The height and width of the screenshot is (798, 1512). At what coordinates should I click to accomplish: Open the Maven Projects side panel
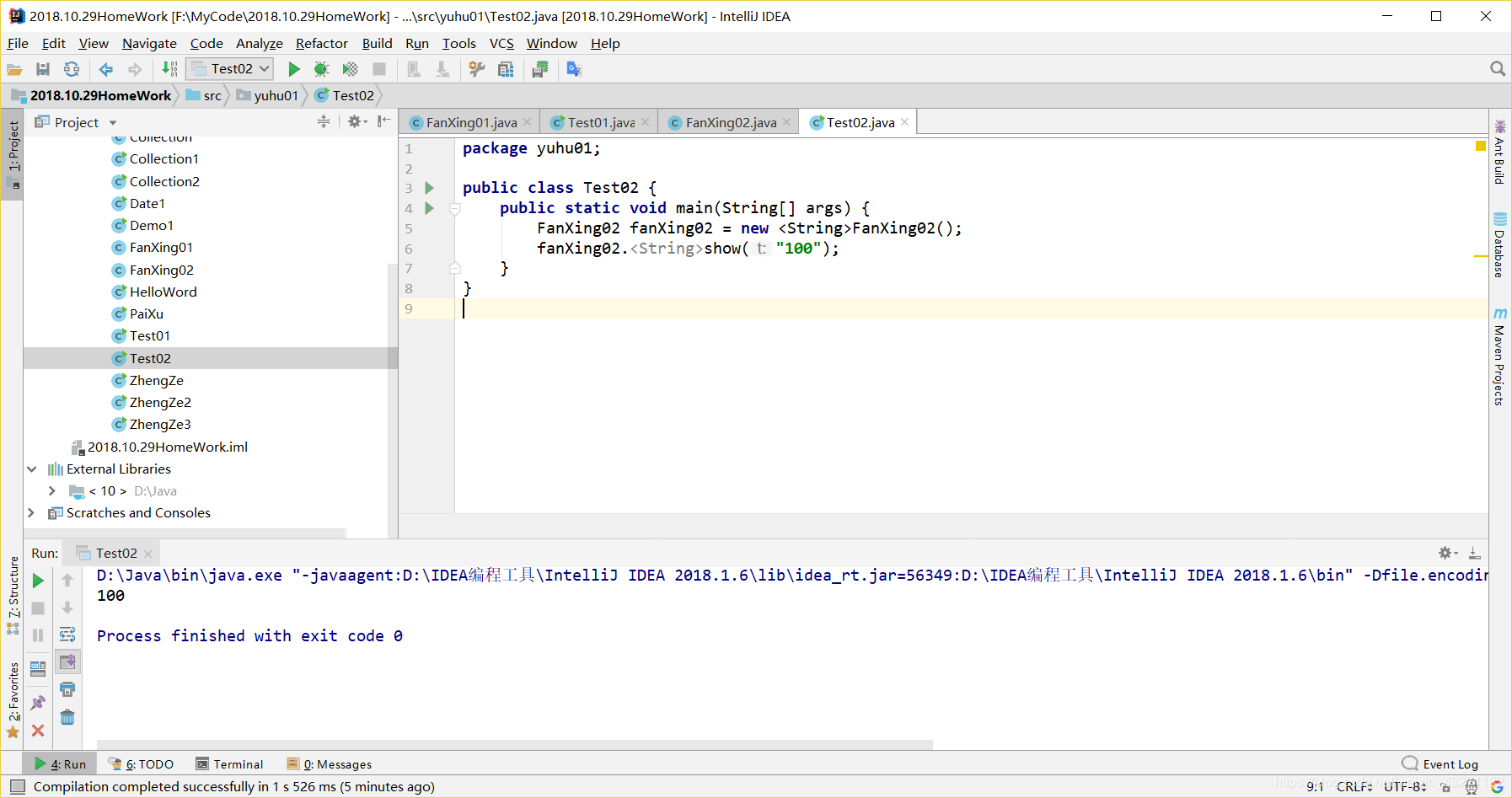(1499, 356)
